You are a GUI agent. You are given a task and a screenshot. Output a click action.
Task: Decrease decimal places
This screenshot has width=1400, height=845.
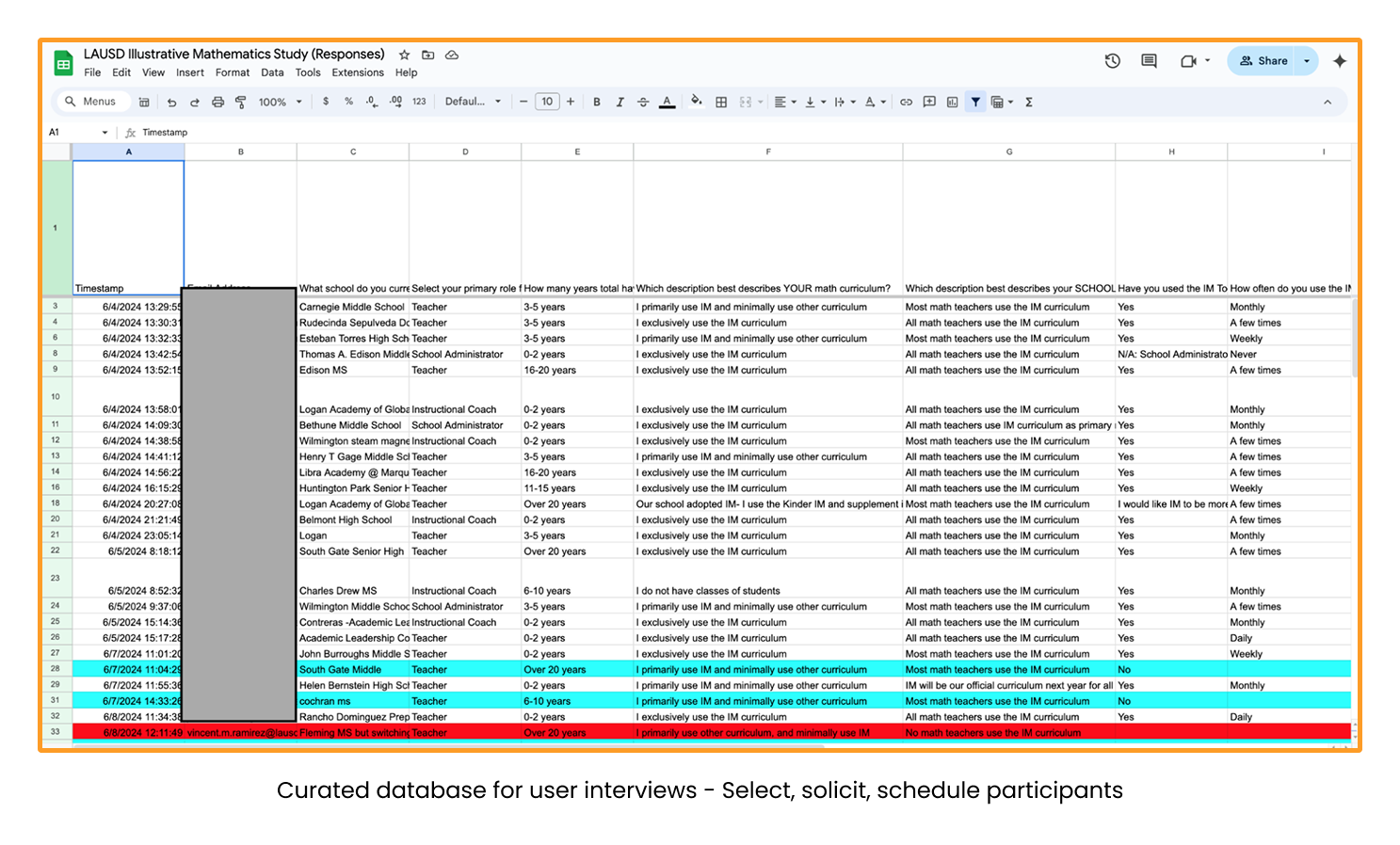click(372, 102)
